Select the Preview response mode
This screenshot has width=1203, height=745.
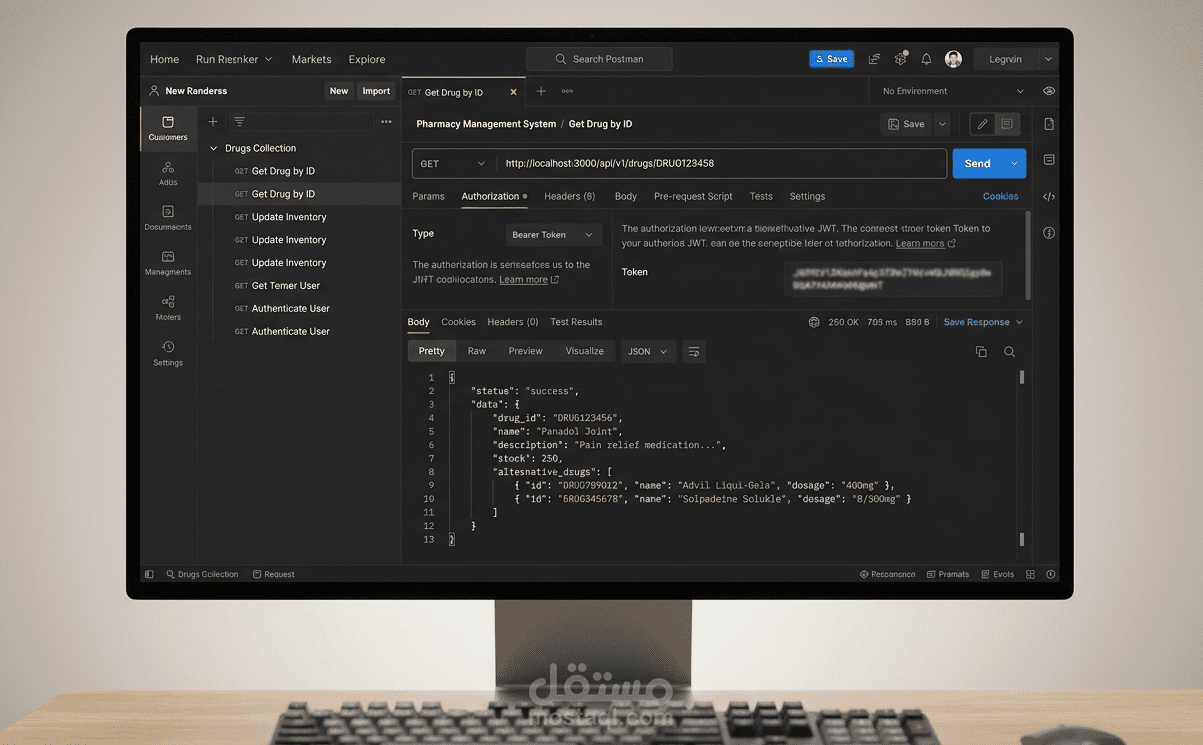click(x=525, y=351)
